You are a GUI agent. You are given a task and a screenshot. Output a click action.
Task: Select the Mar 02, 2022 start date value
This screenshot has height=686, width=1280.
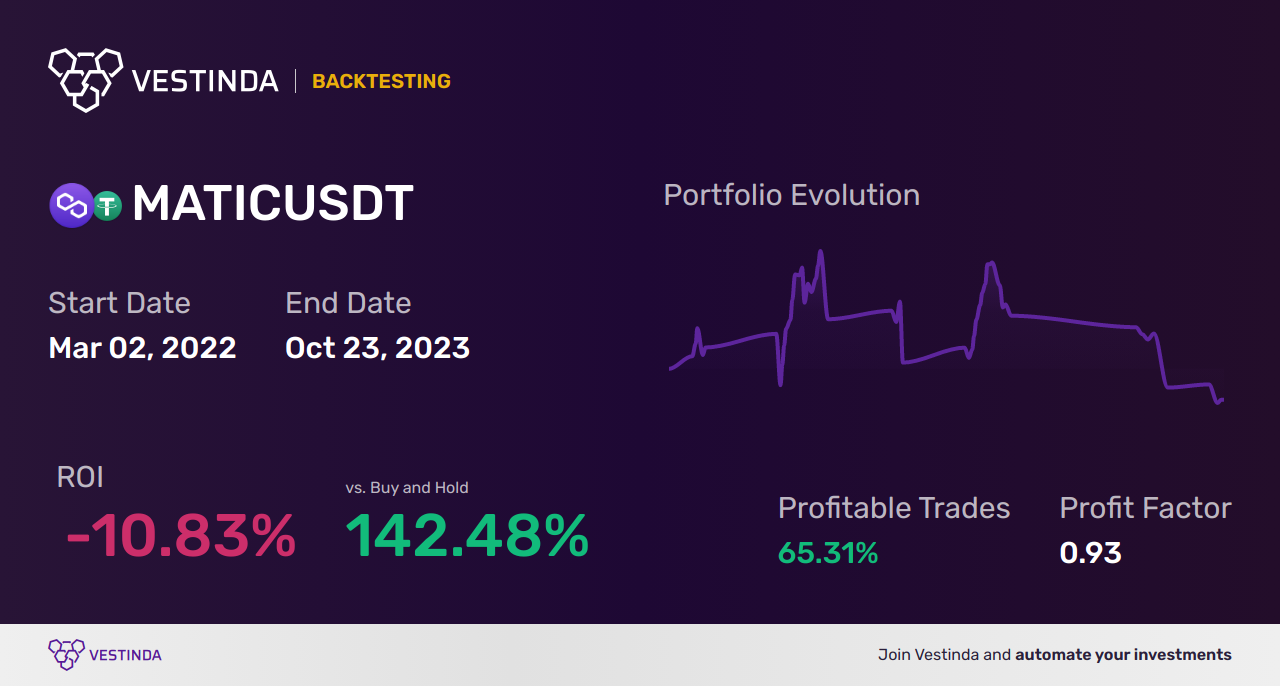(x=142, y=347)
